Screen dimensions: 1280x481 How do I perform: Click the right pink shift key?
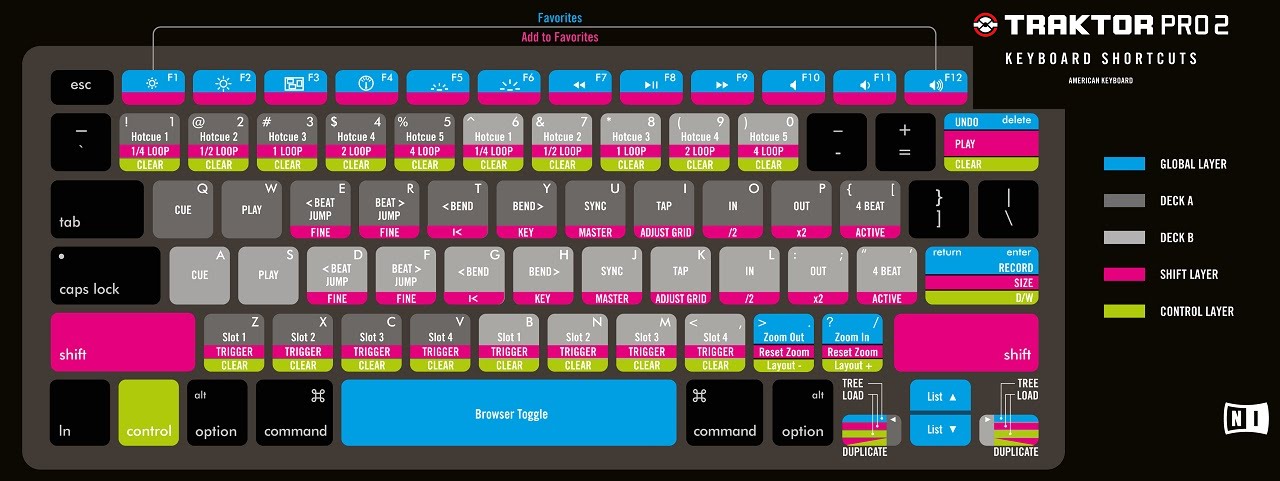click(966, 342)
